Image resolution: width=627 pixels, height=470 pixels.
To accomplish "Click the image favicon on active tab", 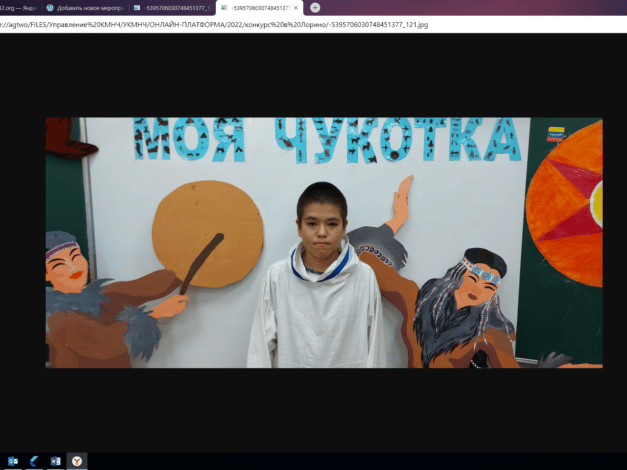I will tap(223, 7).
